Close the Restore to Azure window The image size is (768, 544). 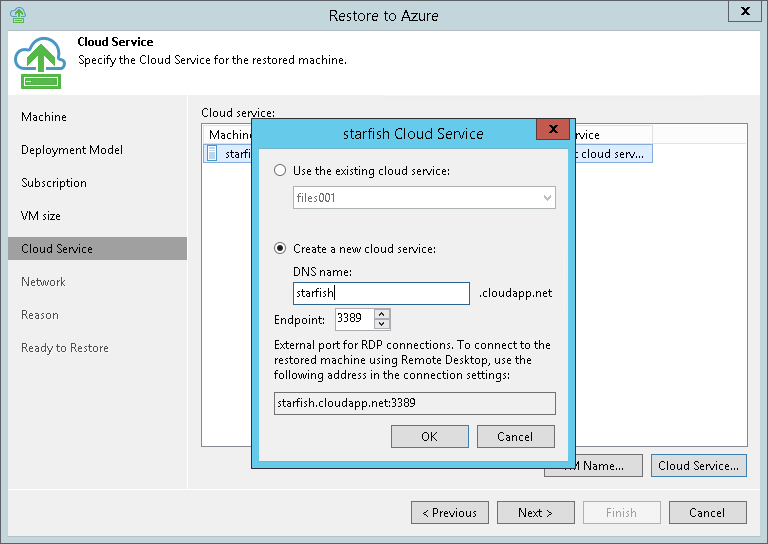[x=744, y=11]
